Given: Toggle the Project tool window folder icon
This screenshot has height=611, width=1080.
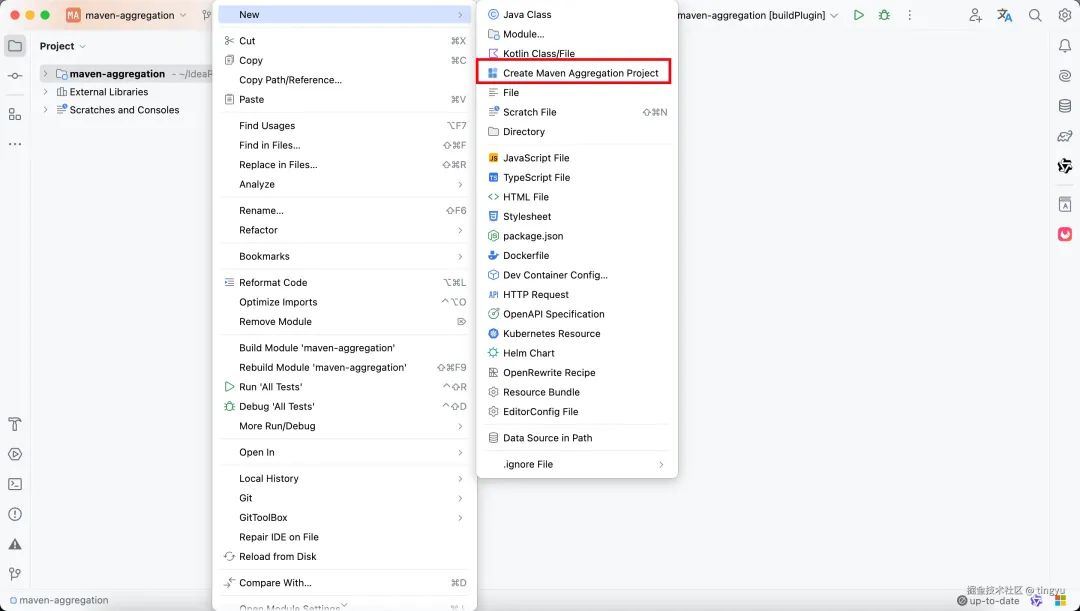Looking at the screenshot, I should [x=15, y=44].
